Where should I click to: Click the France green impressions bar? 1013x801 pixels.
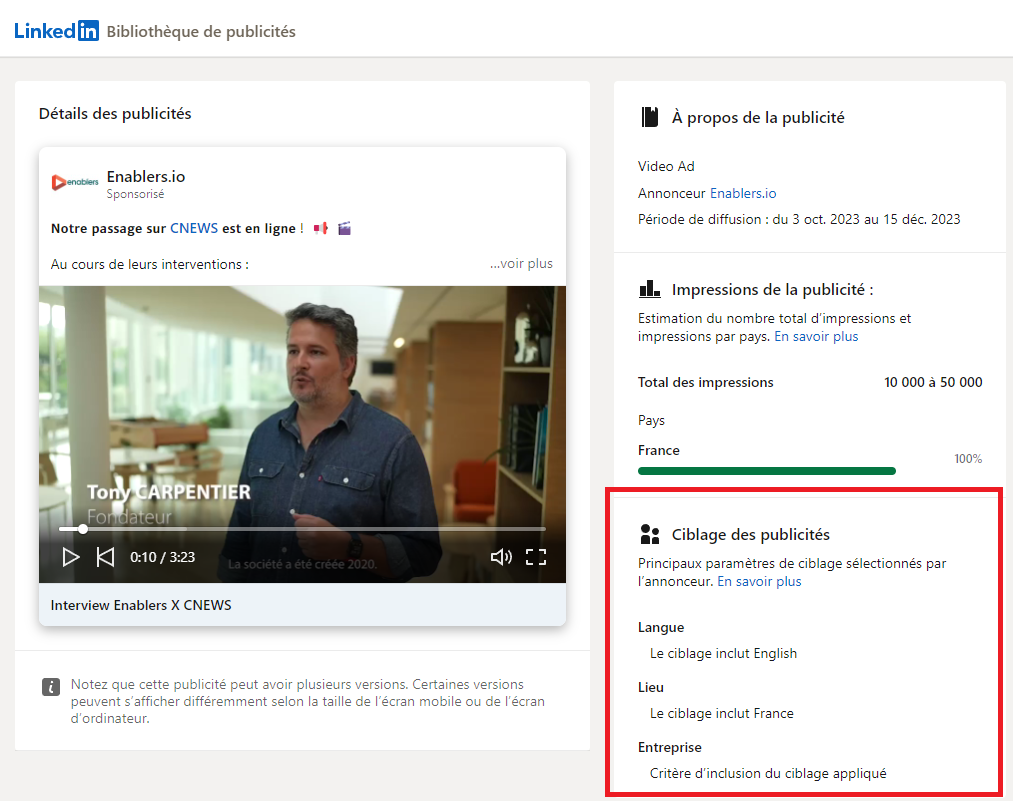tap(767, 471)
